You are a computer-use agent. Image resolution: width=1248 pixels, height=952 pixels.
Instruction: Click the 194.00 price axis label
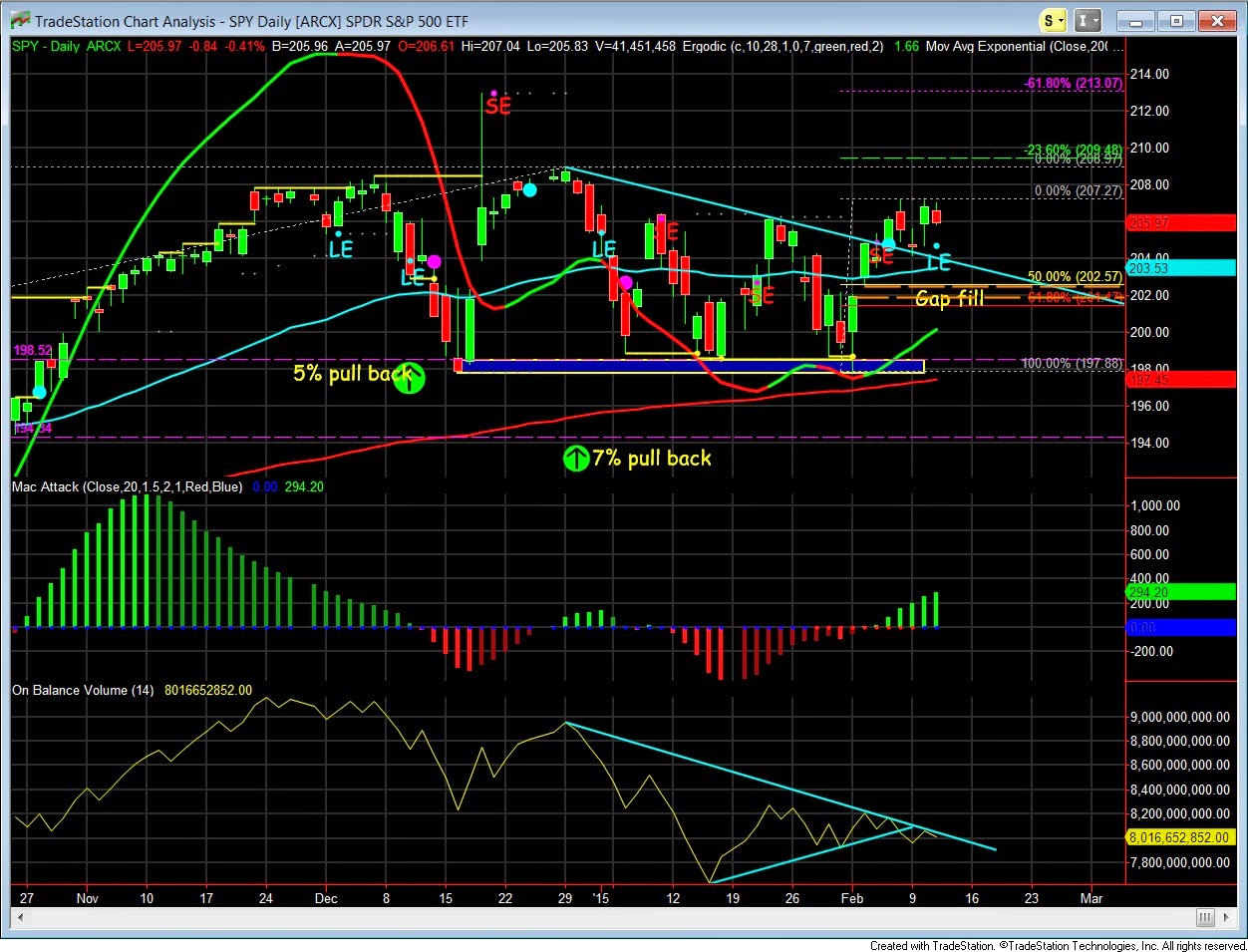pos(1149,444)
